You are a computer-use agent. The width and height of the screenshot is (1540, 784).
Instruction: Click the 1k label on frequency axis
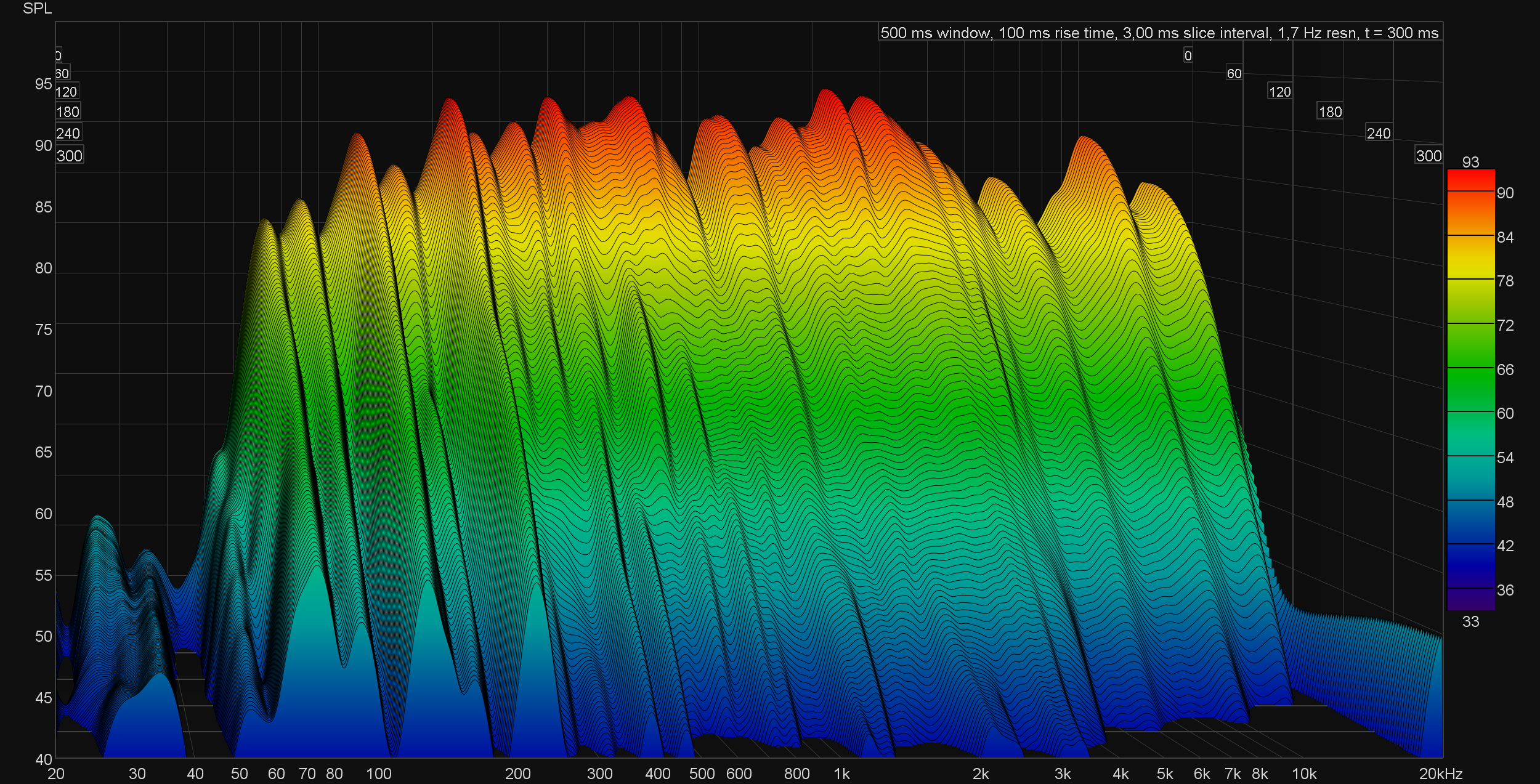(841, 774)
